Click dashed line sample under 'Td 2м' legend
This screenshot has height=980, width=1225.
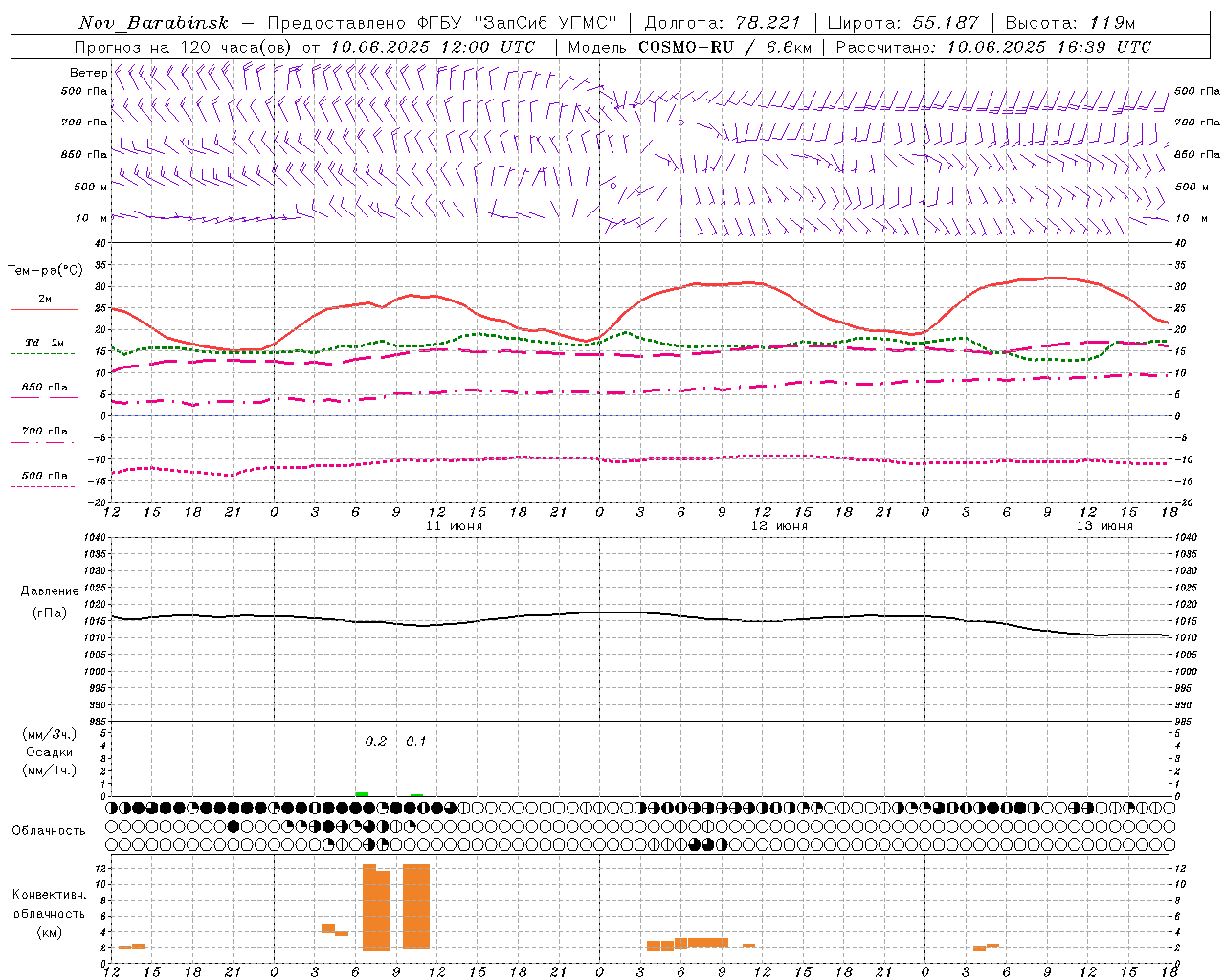click(43, 354)
